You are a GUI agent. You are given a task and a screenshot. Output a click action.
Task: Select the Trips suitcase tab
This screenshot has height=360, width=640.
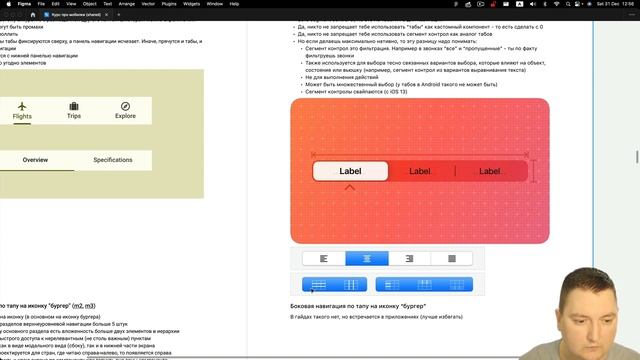click(x=74, y=111)
